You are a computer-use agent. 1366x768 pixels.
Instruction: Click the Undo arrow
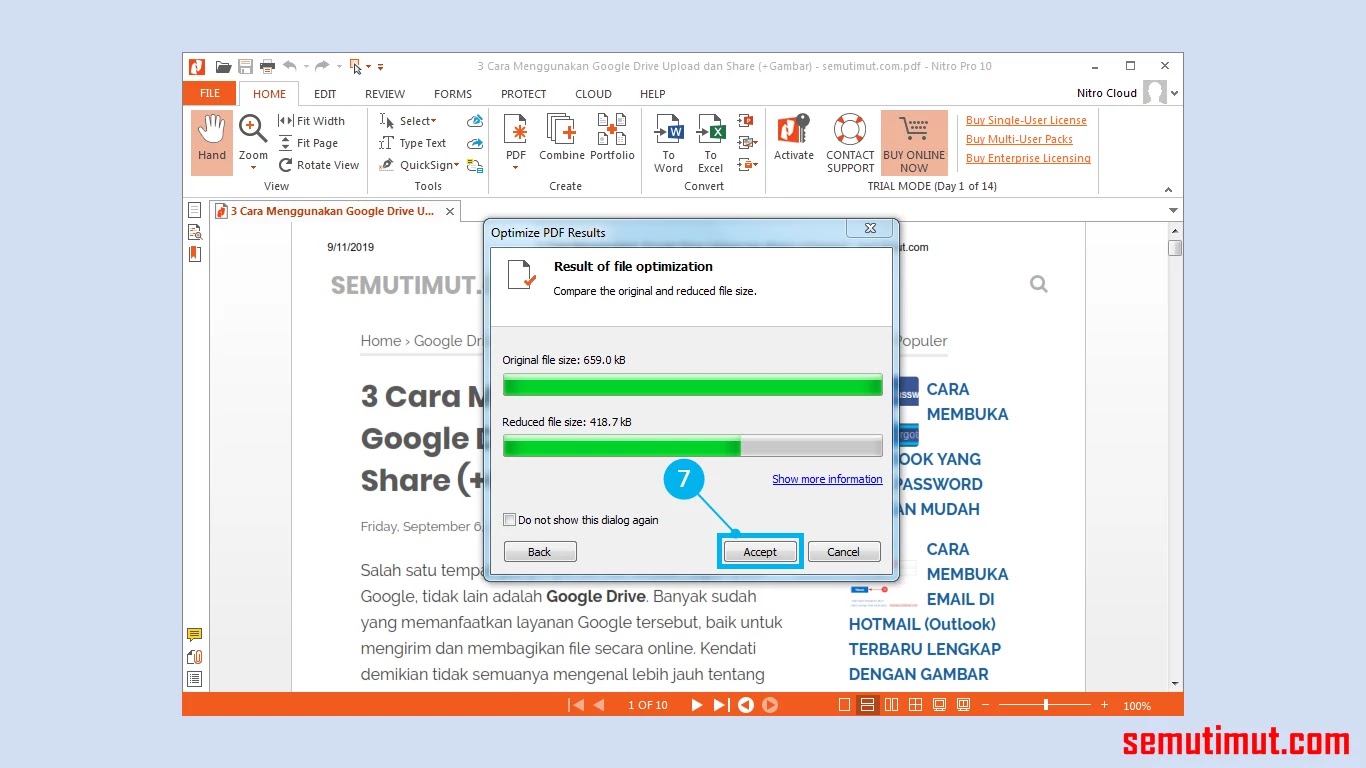(290, 66)
